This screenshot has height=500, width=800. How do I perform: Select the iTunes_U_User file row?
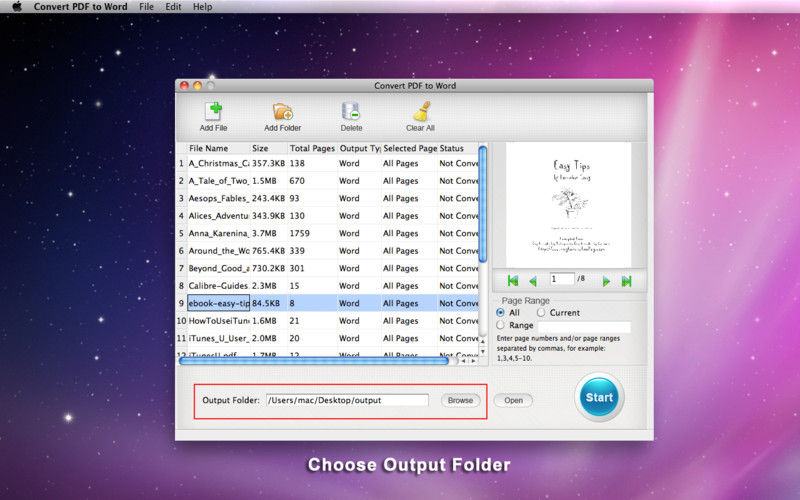point(328,338)
